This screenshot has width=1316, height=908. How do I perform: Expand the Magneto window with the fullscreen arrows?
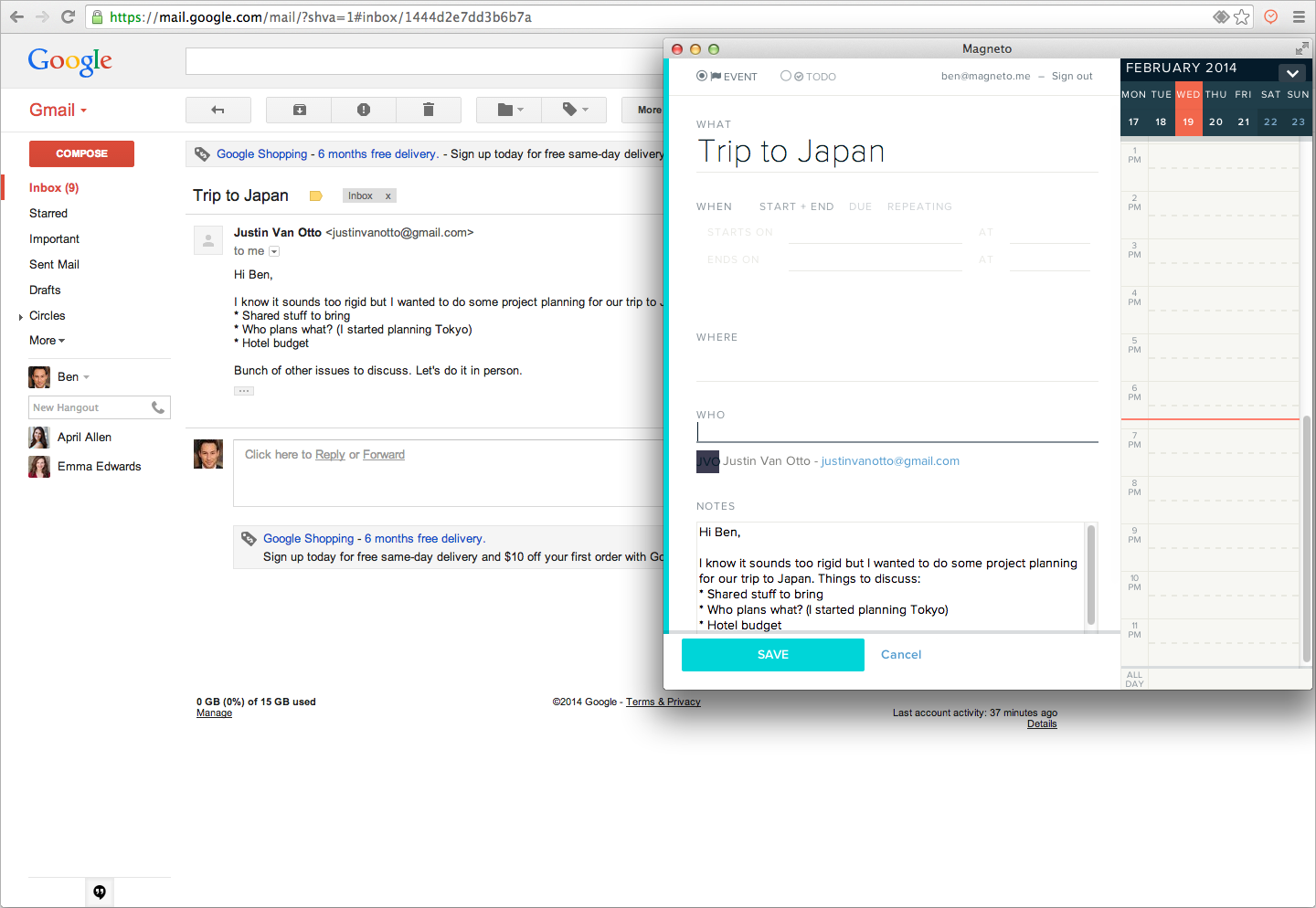(x=1301, y=48)
